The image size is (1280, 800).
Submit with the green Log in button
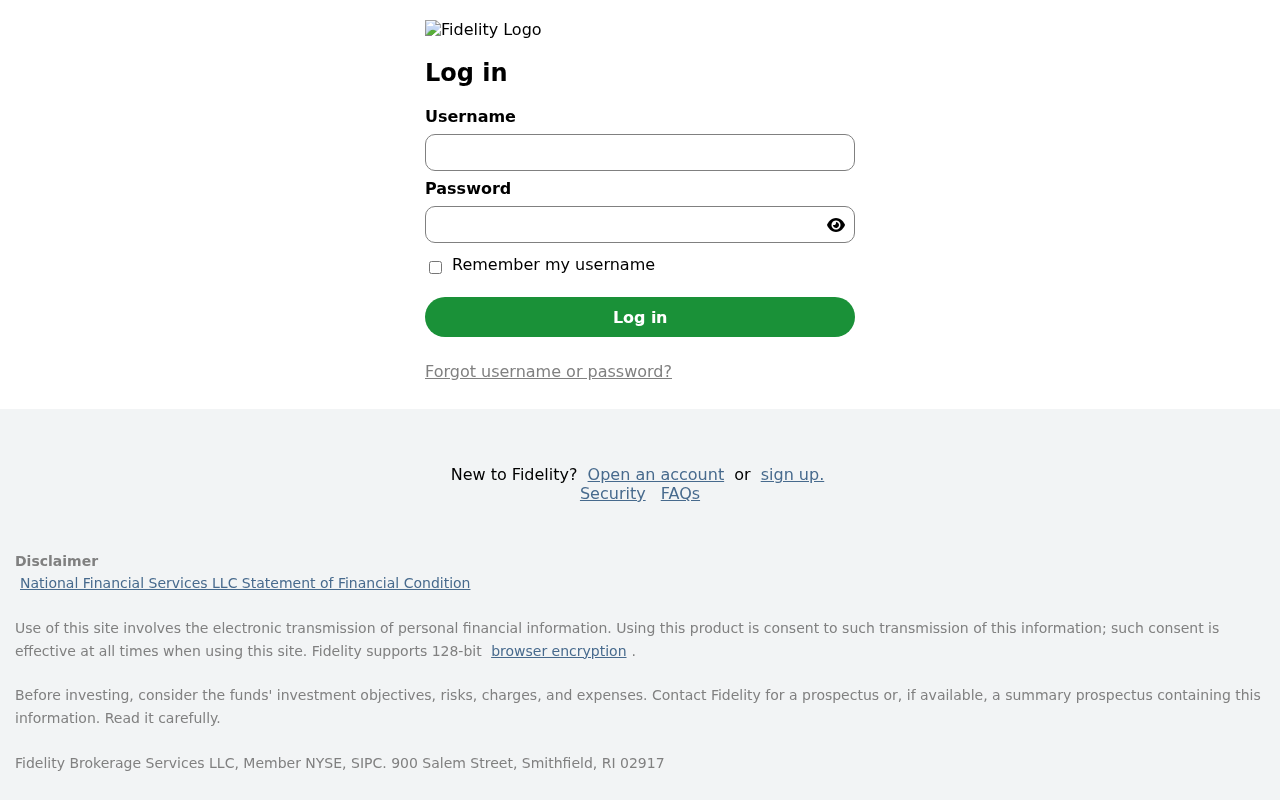pos(640,317)
